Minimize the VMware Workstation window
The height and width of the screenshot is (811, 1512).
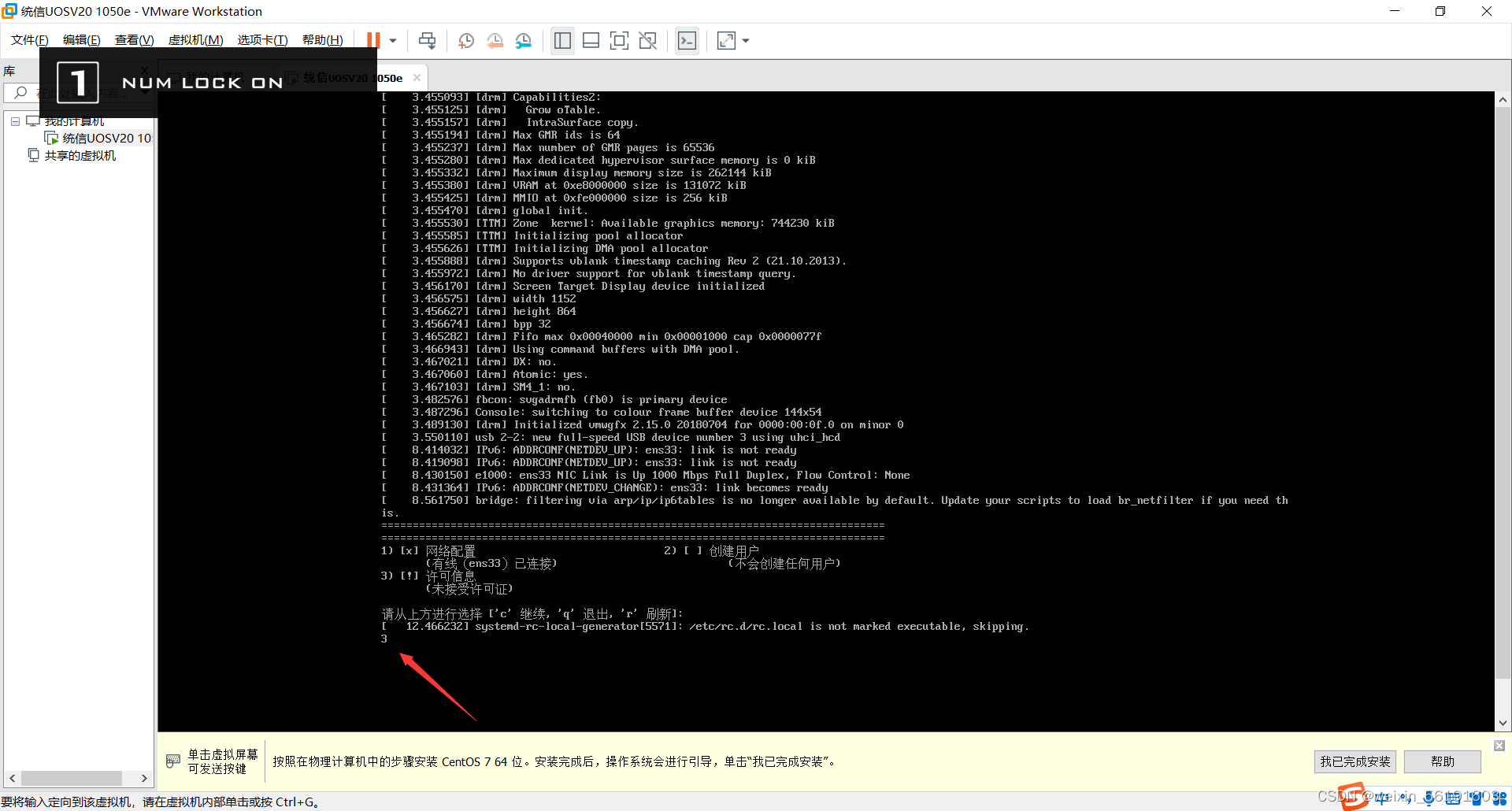point(1394,11)
